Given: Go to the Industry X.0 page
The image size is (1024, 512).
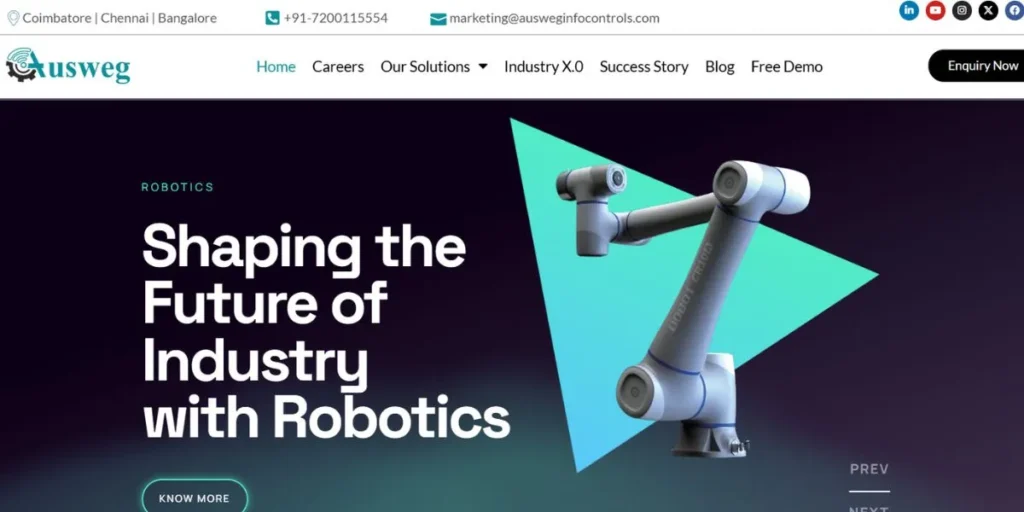Looking at the screenshot, I should (x=543, y=67).
